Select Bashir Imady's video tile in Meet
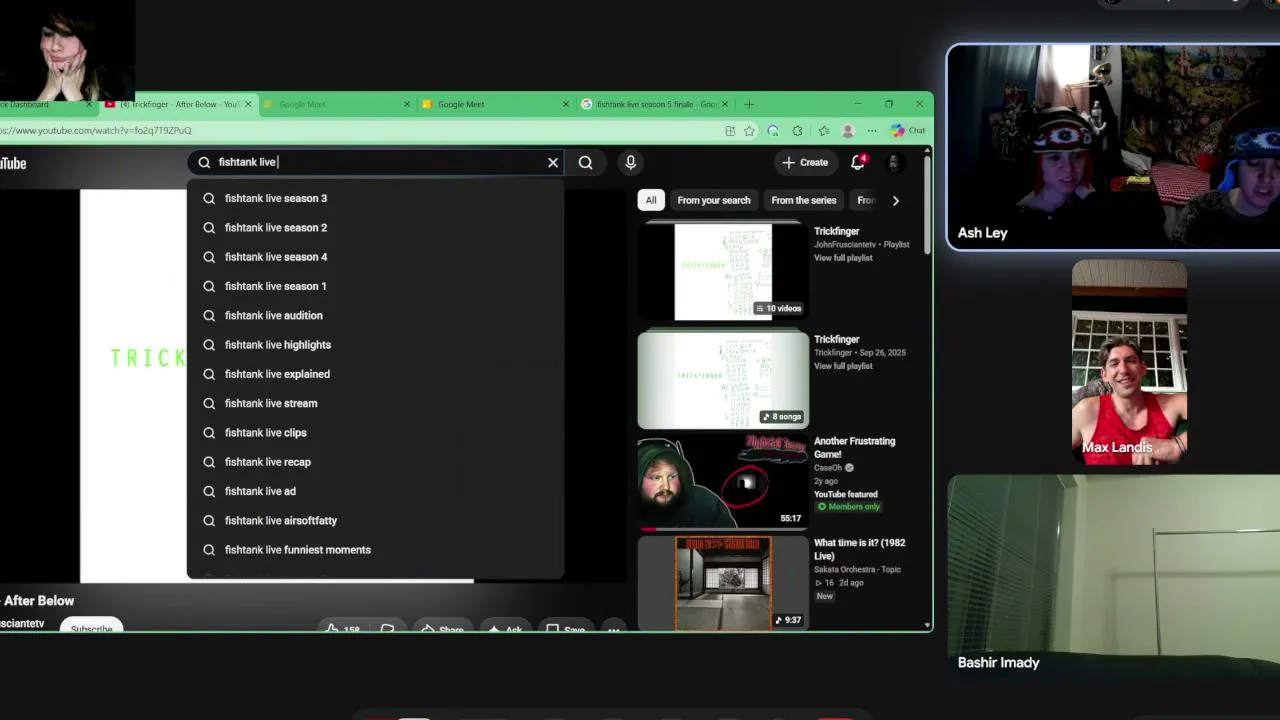1280x720 pixels. click(x=1113, y=578)
